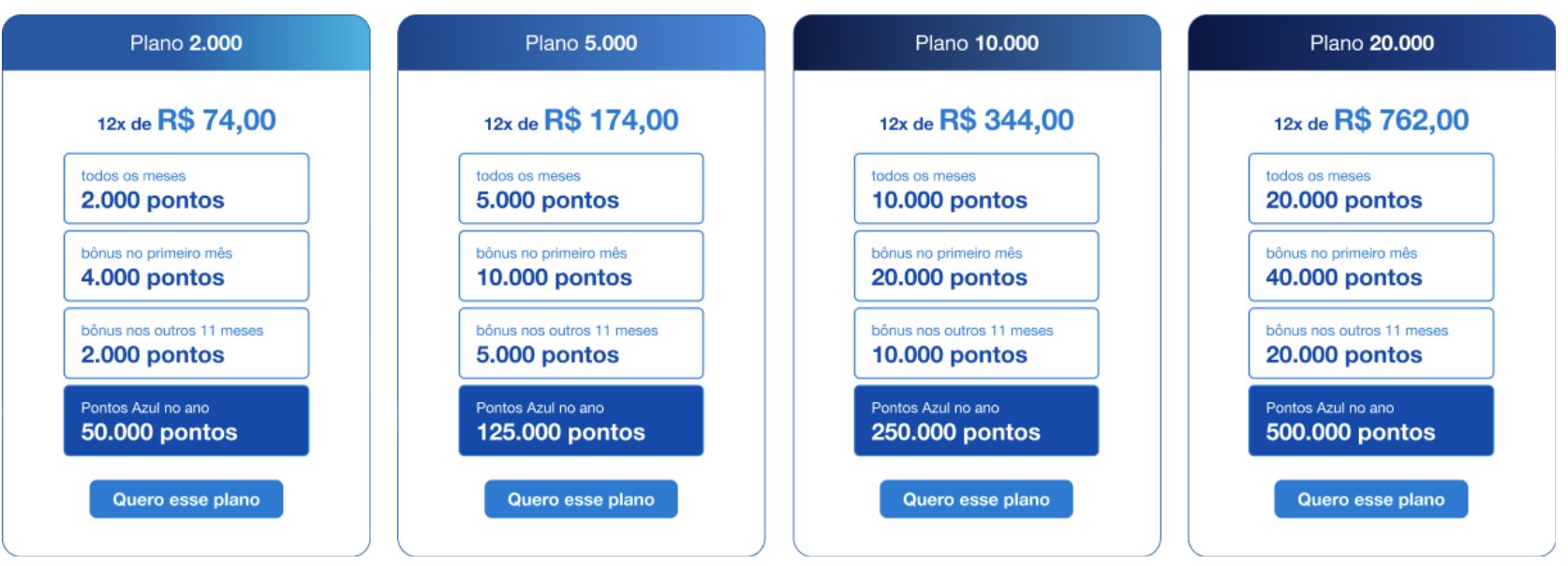1568x566 pixels.
Task: Click the 4.000 pontos first-month bonus box
Action: click(186, 266)
